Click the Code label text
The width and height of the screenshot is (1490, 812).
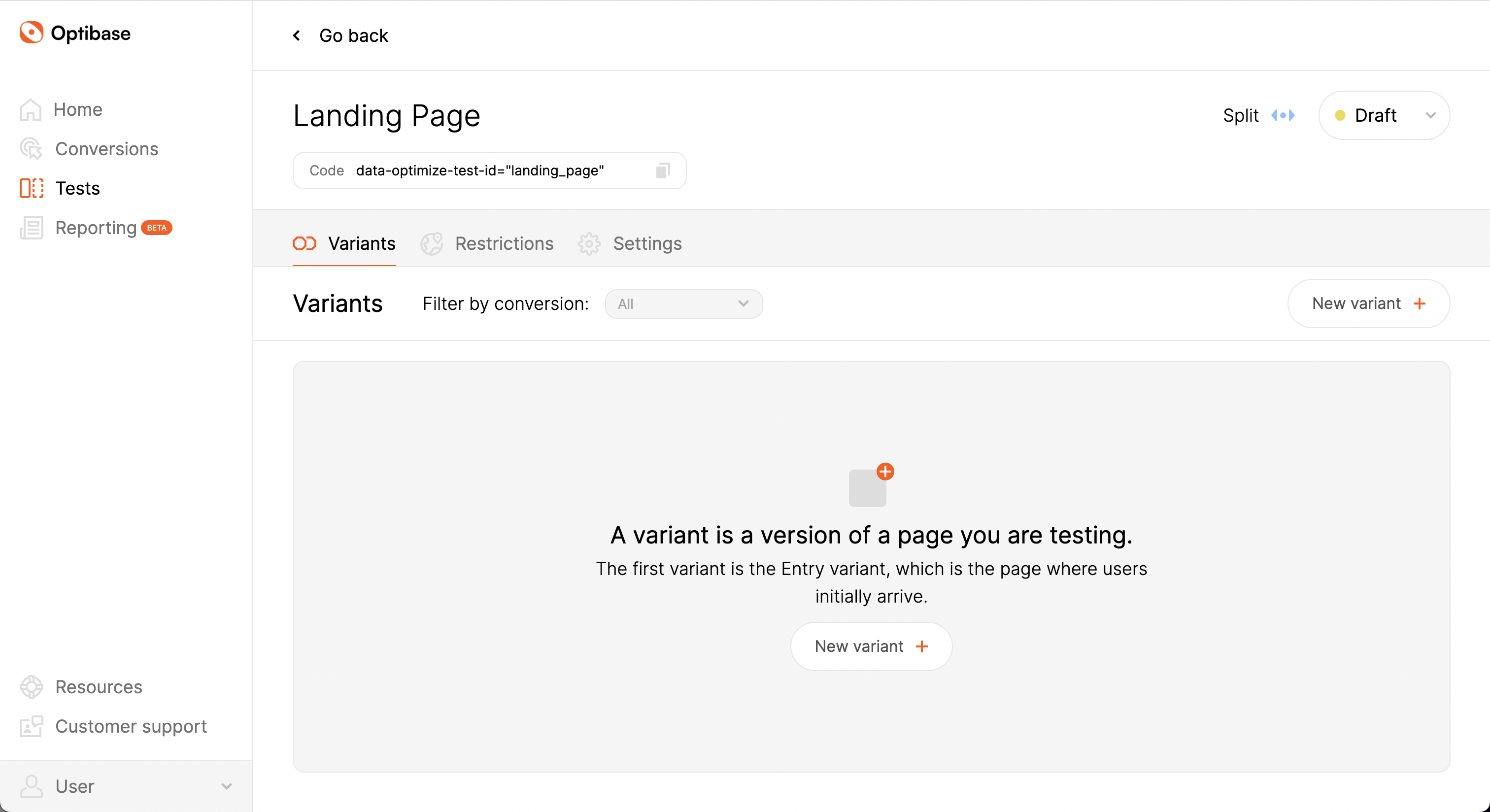tap(327, 170)
